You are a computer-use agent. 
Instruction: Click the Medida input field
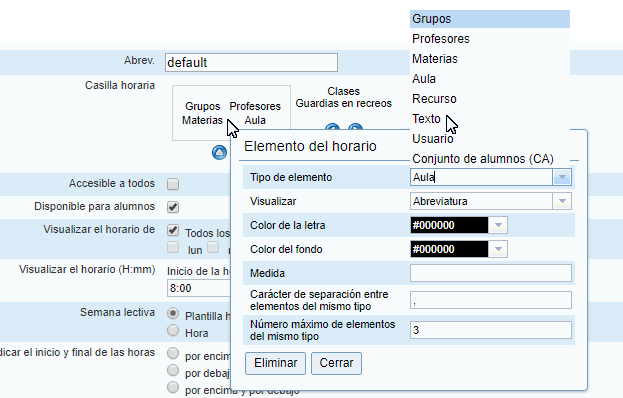click(x=491, y=273)
